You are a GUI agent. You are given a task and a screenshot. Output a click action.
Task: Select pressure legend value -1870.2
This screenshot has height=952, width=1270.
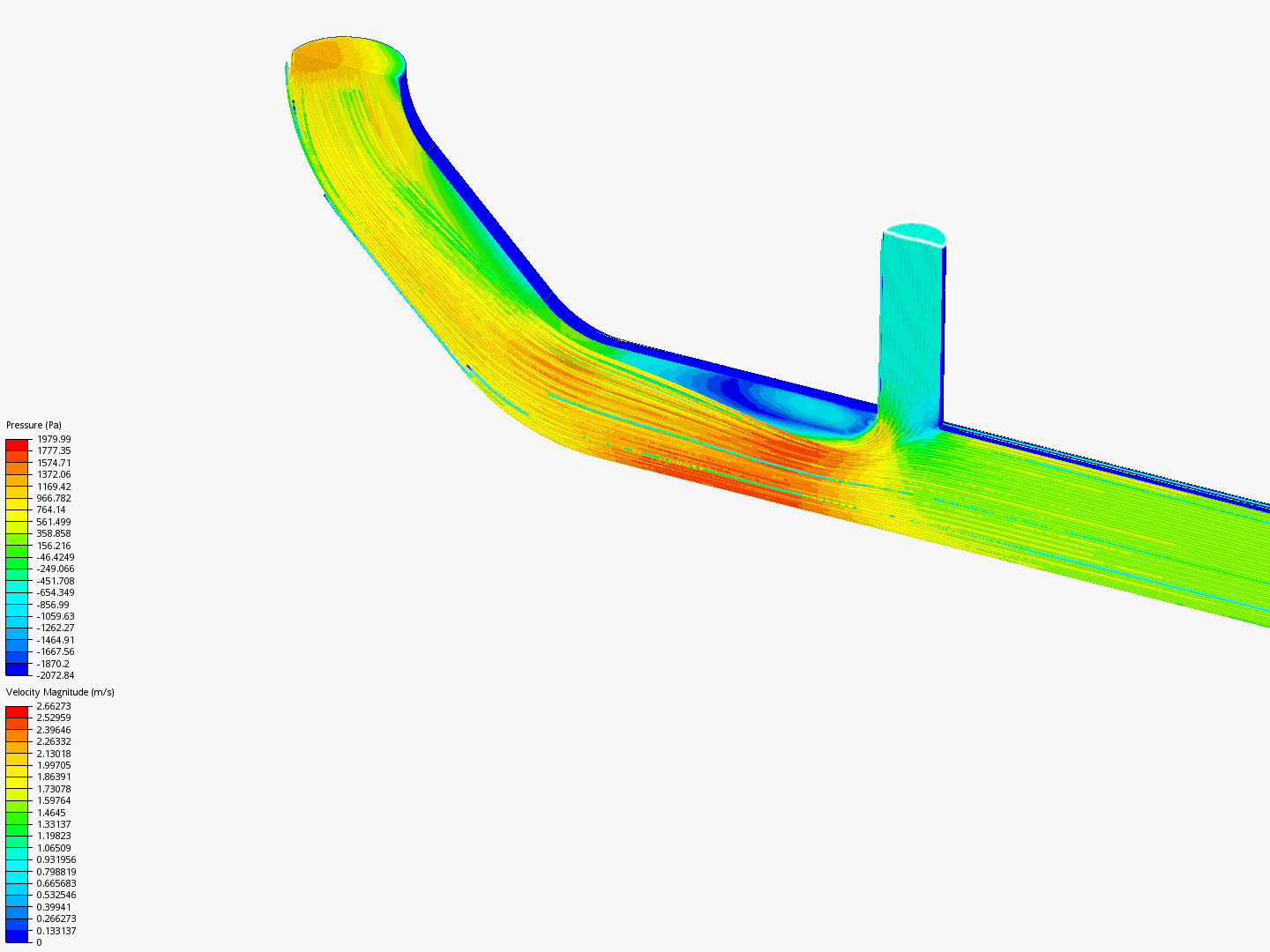coord(53,664)
